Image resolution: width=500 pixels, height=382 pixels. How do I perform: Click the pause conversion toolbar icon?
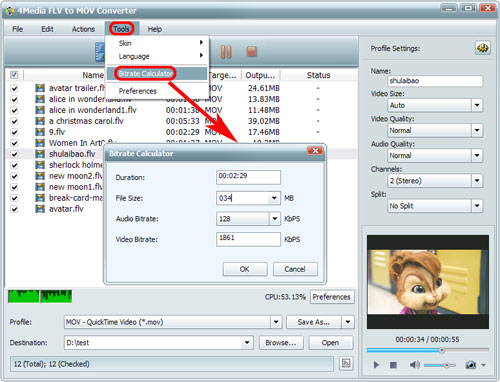(x=226, y=52)
